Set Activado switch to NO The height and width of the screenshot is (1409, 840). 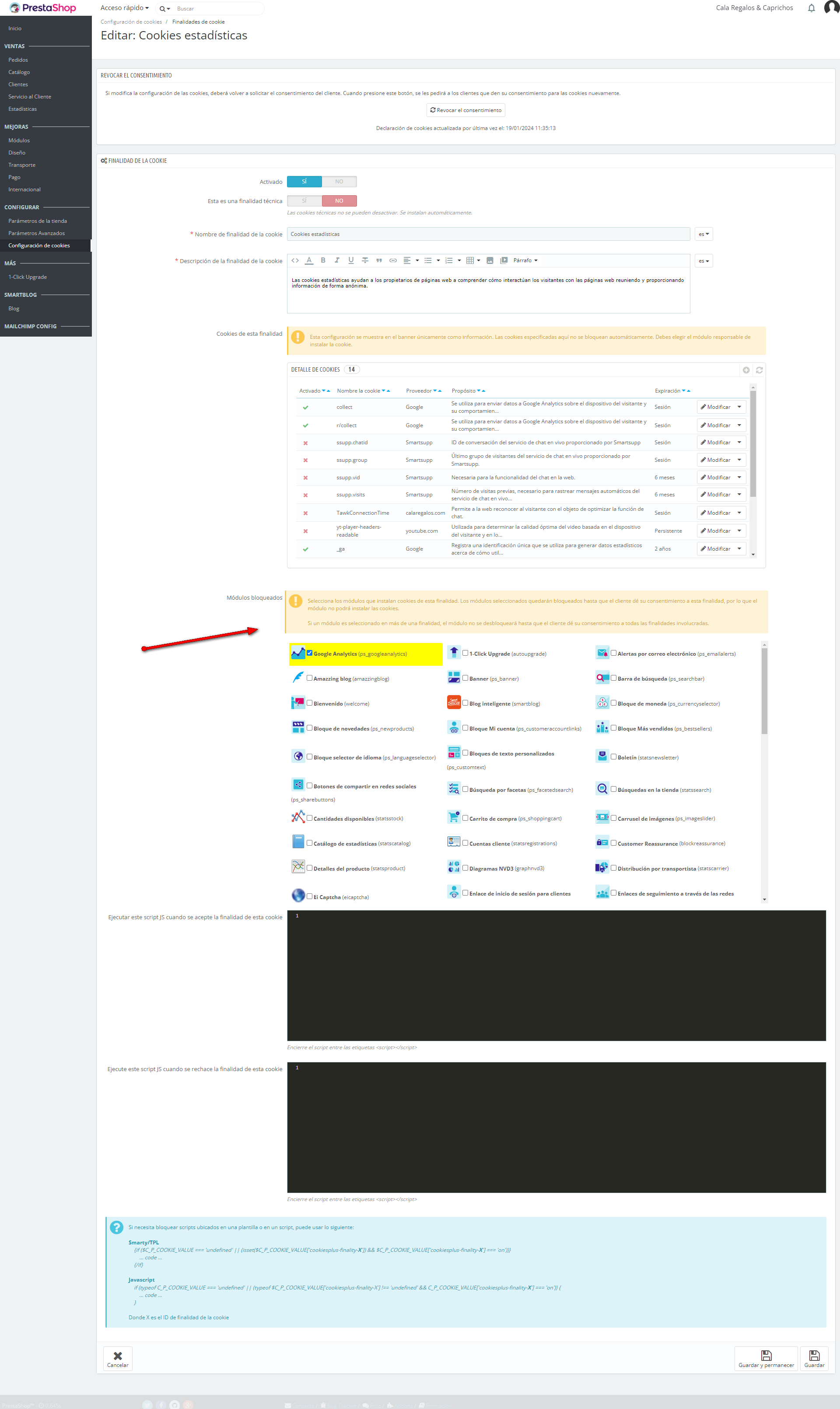tap(339, 182)
